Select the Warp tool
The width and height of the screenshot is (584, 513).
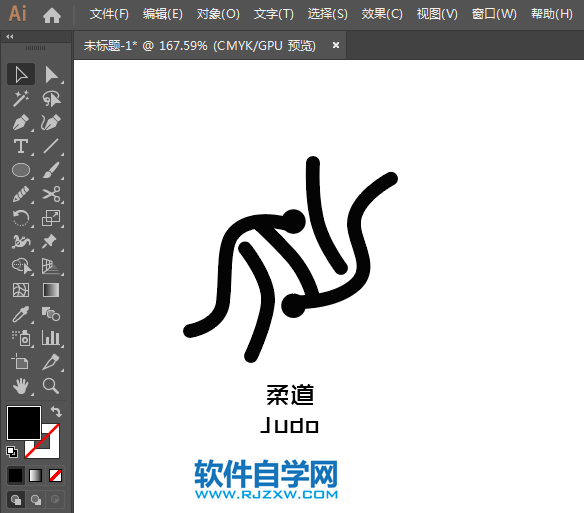(21, 242)
